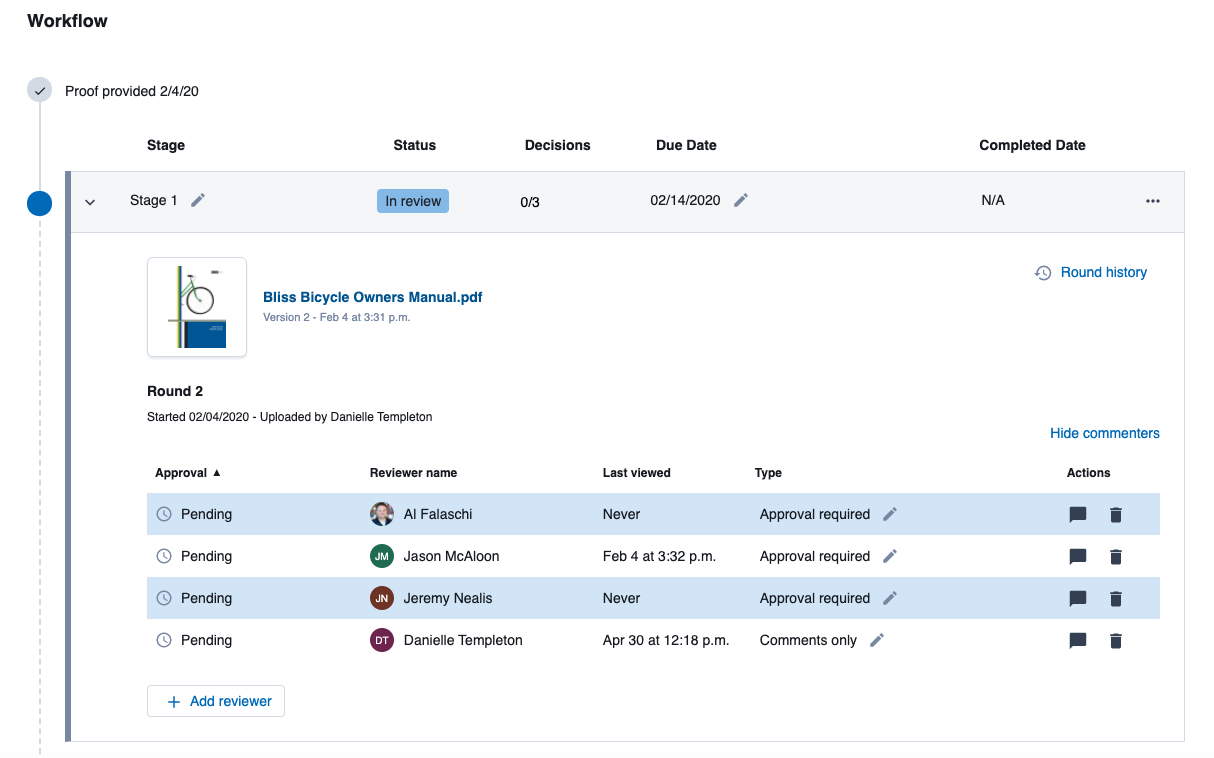This screenshot has width=1214, height=758.
Task: Click Pending clock icon for Jason McAloon
Action: point(164,556)
